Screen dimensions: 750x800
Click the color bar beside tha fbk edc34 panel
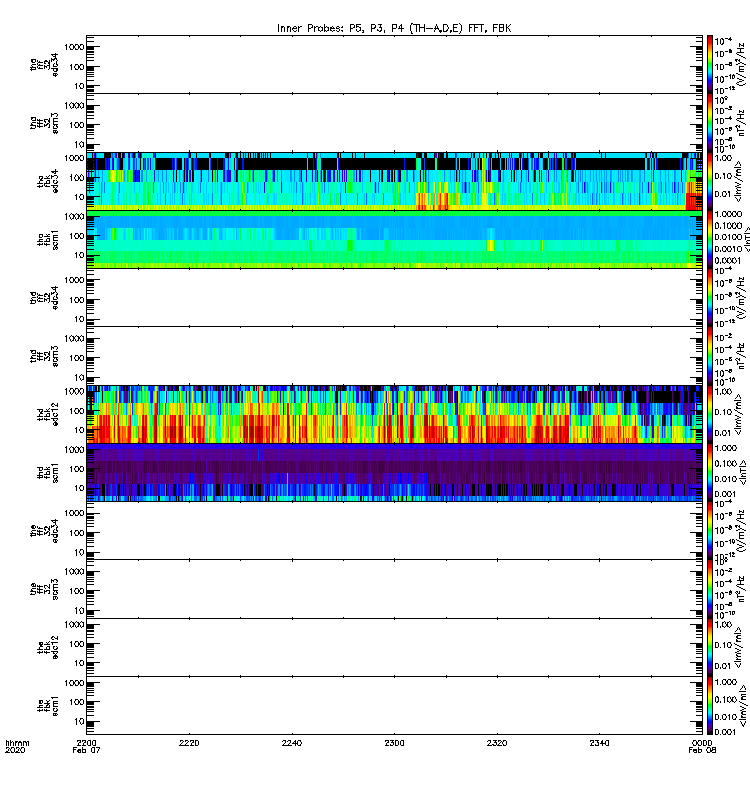[x=710, y=181]
